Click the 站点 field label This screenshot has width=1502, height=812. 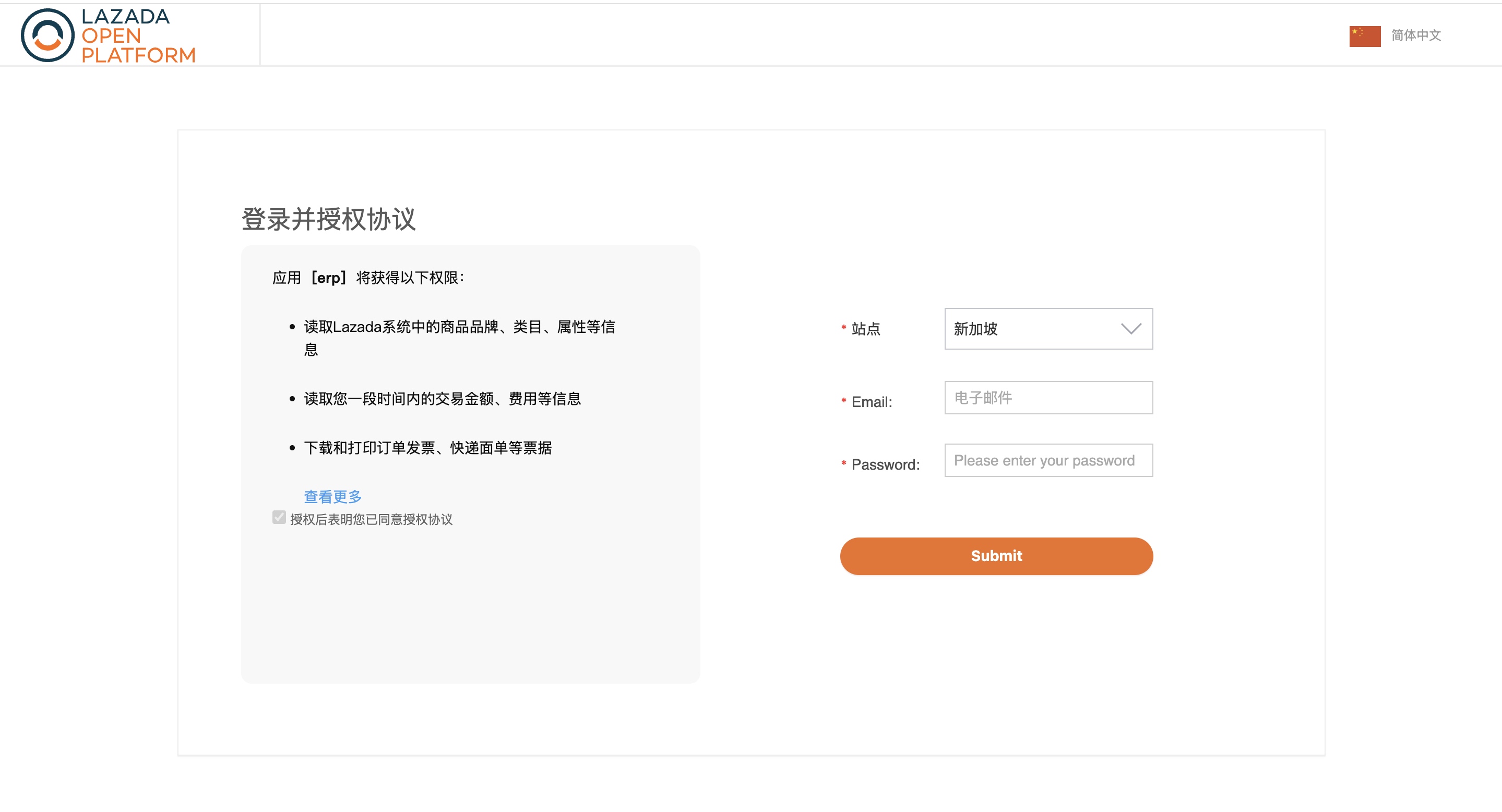tap(865, 329)
